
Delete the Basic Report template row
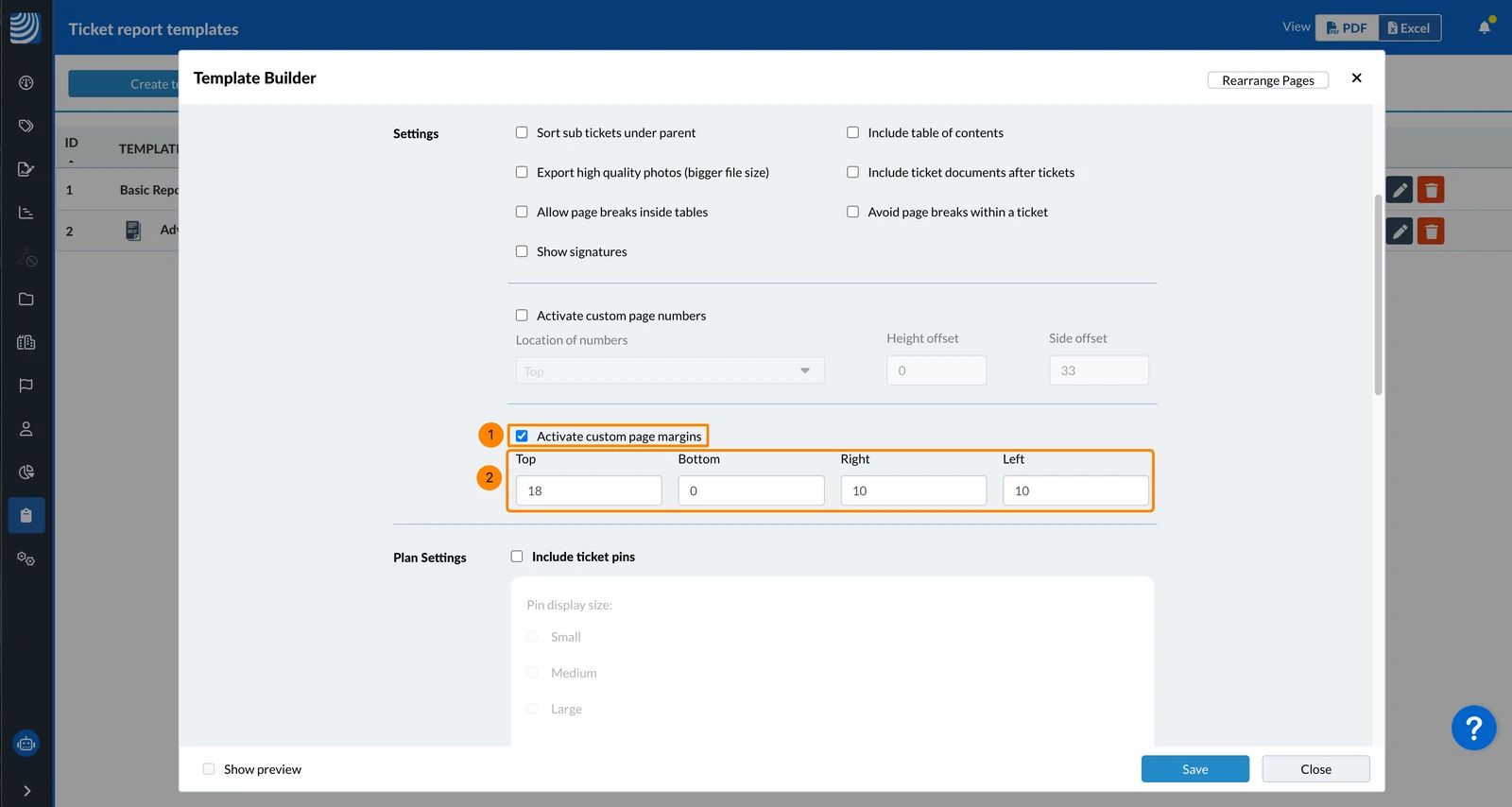[1431, 190]
